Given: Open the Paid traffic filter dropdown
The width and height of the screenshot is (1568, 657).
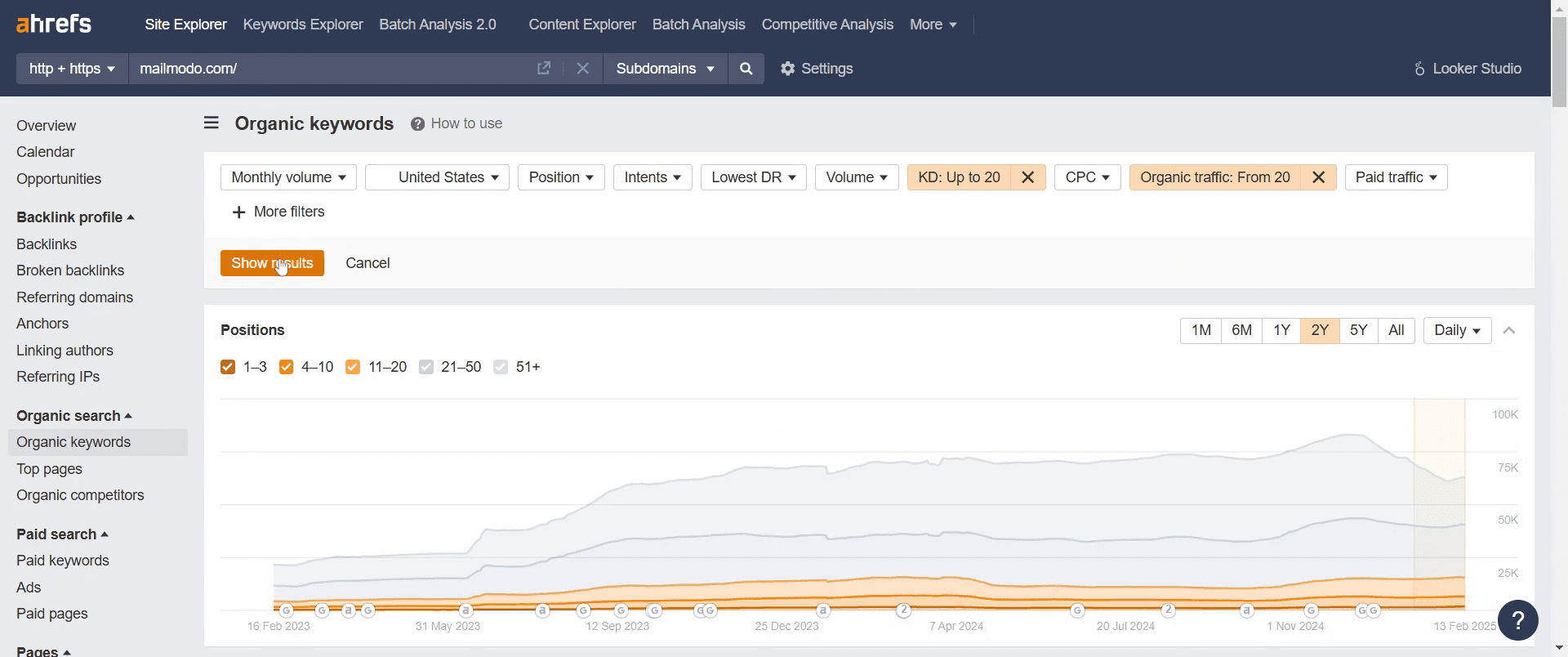Looking at the screenshot, I should (x=1396, y=177).
